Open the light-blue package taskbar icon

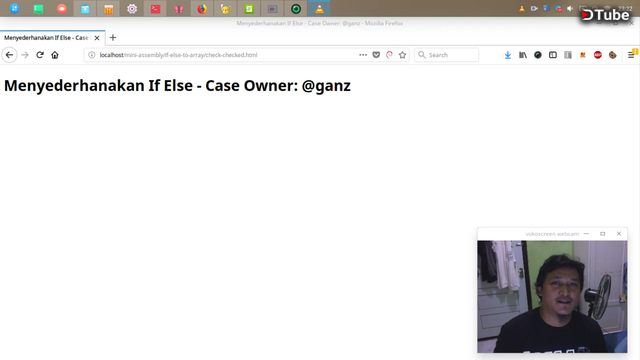pyautogui.click(x=85, y=9)
